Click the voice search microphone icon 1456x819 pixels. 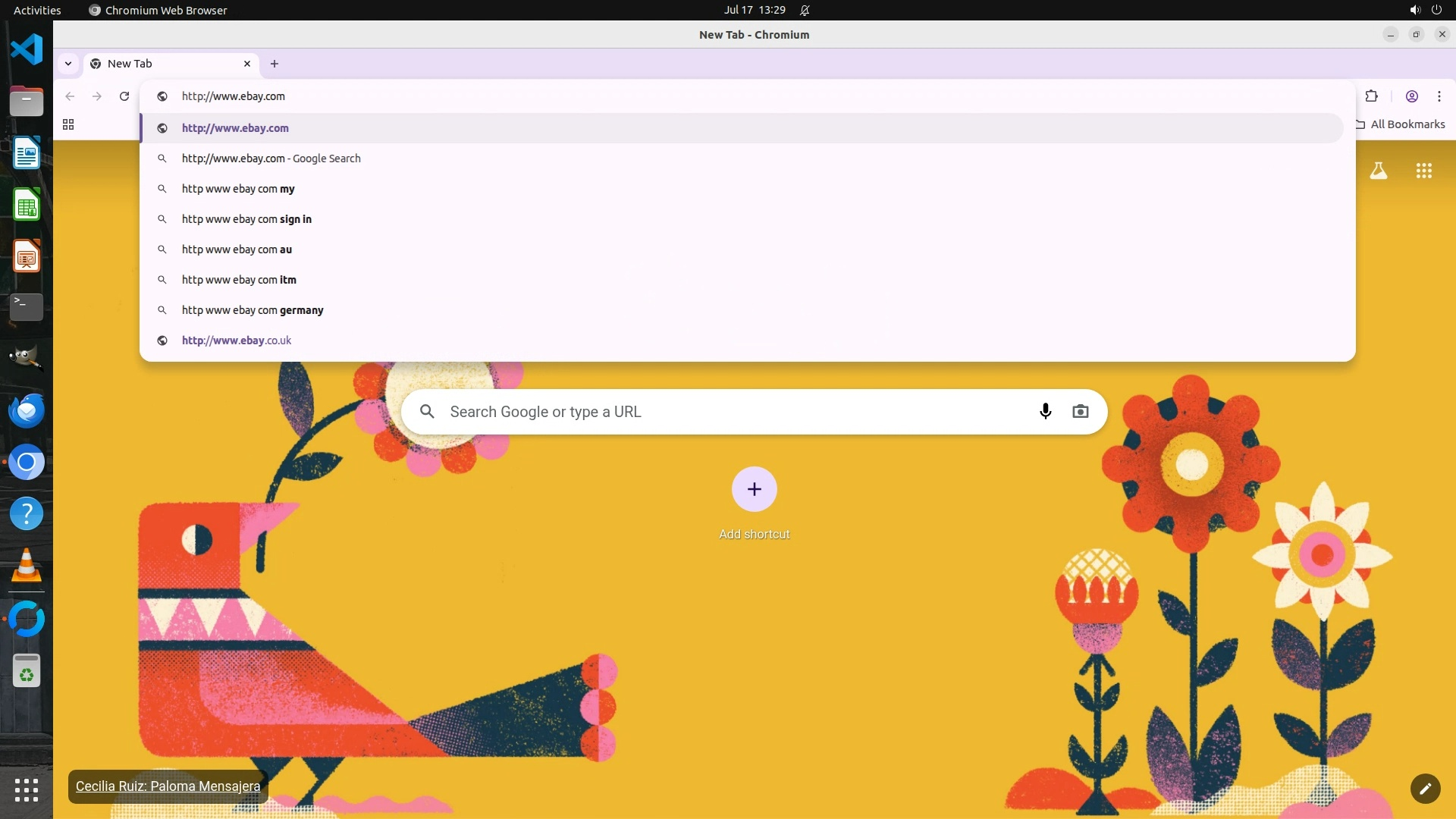(1045, 412)
